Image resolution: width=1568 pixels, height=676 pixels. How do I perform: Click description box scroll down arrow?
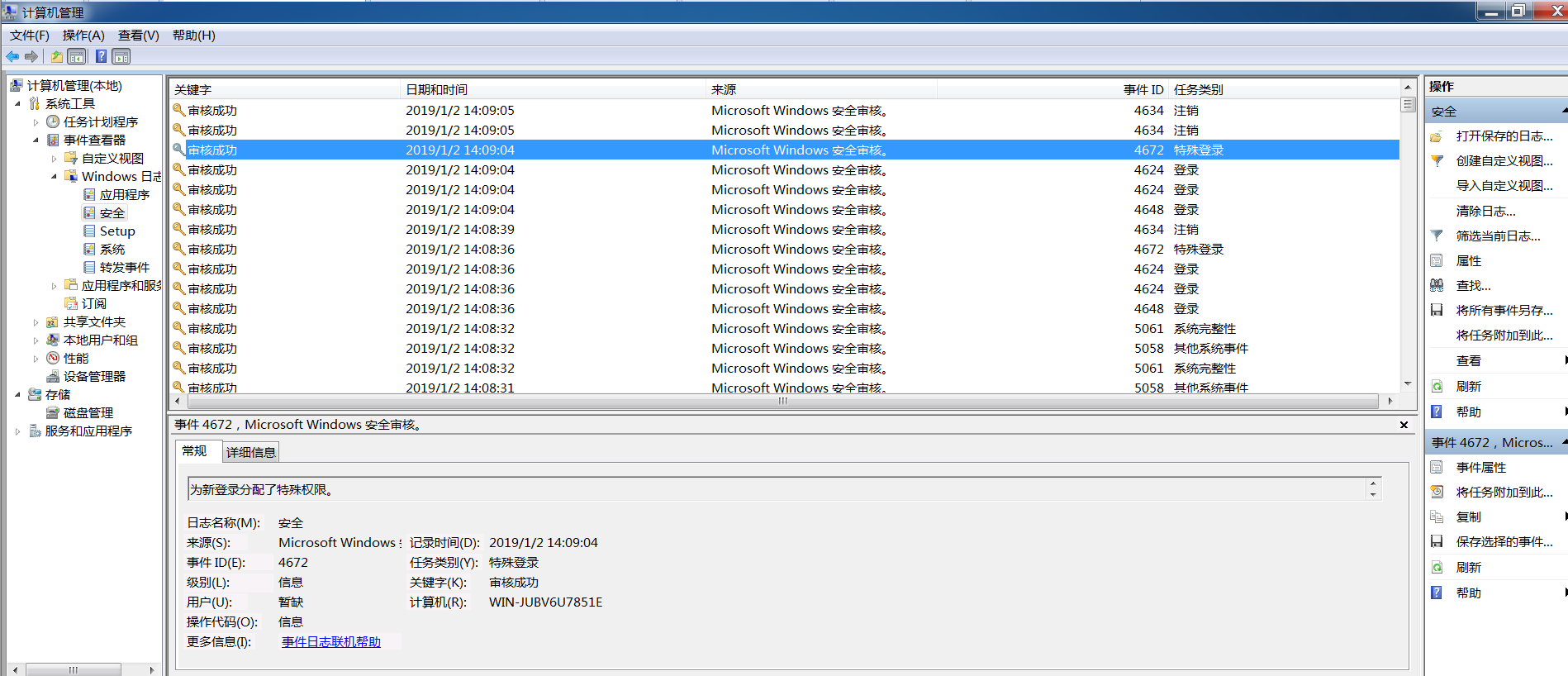(1373, 494)
